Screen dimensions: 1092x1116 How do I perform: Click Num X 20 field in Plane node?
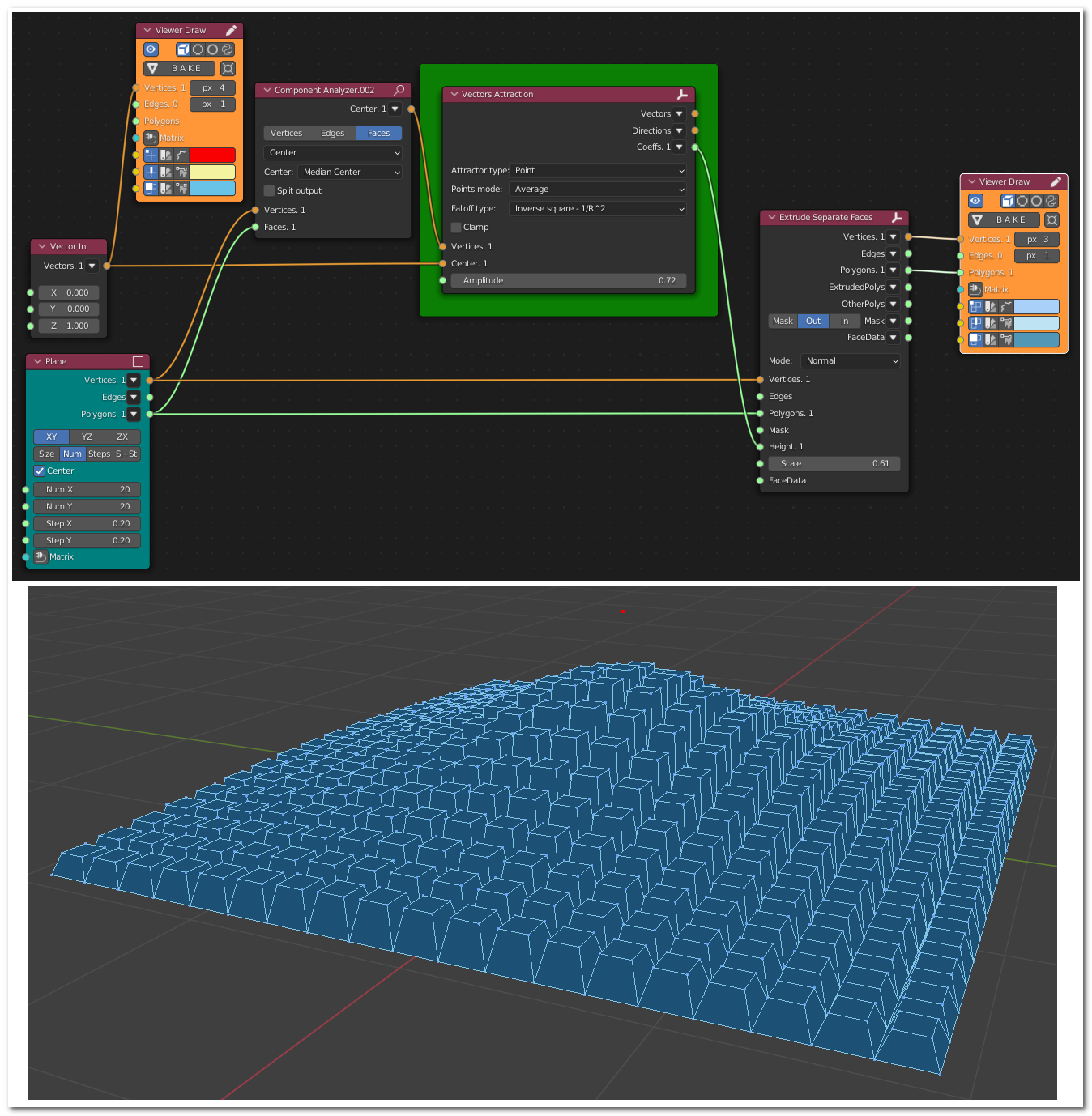click(x=87, y=489)
